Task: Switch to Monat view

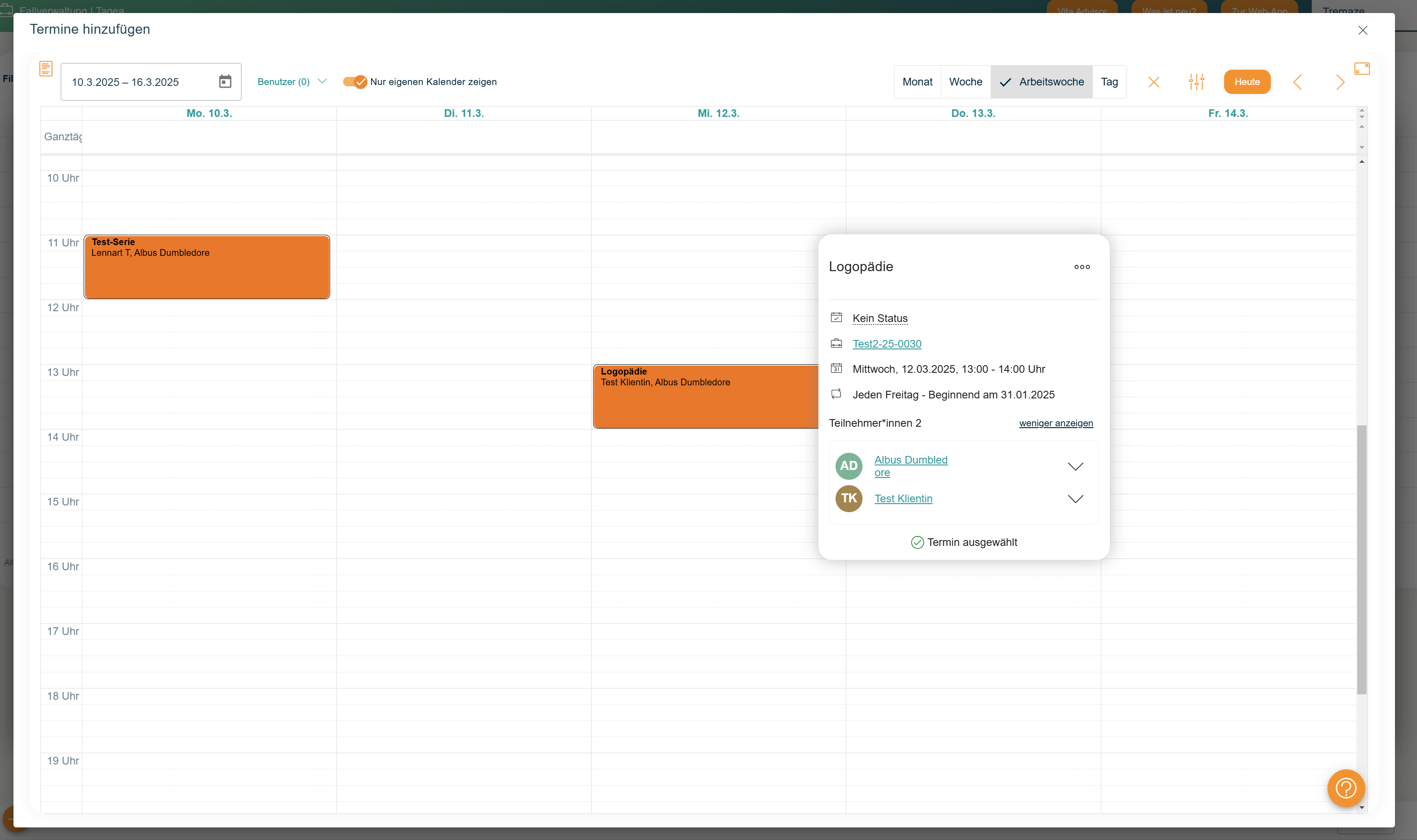Action: pos(917,82)
